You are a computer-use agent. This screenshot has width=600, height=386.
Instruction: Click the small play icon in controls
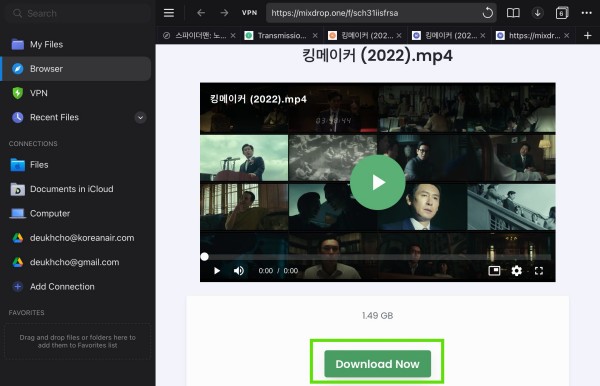click(x=217, y=271)
